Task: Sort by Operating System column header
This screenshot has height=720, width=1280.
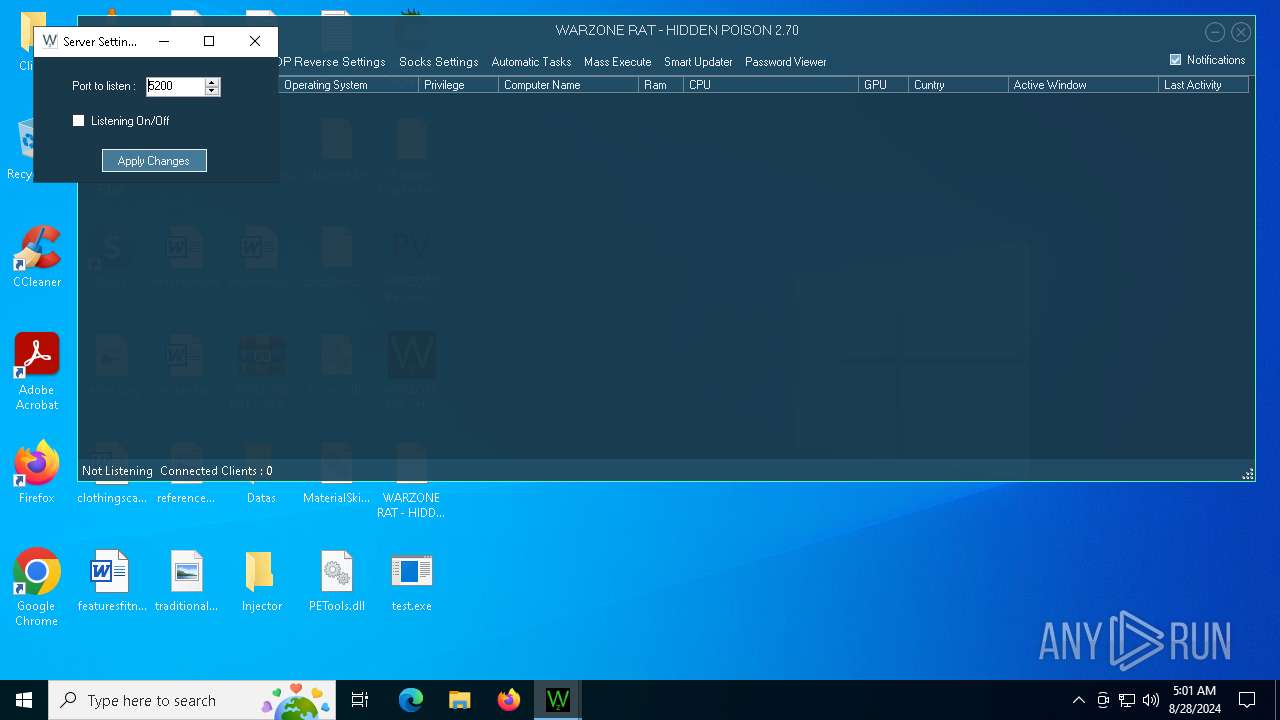Action: (x=348, y=85)
